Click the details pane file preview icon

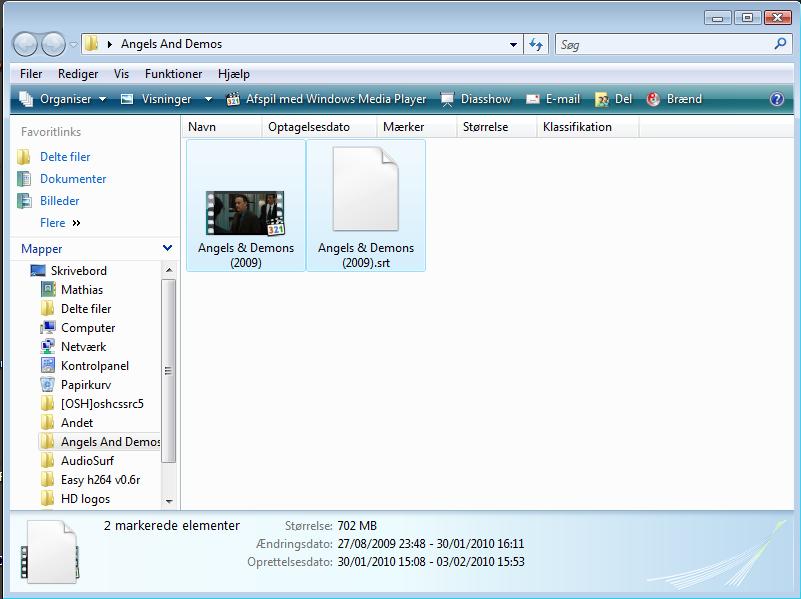51,553
